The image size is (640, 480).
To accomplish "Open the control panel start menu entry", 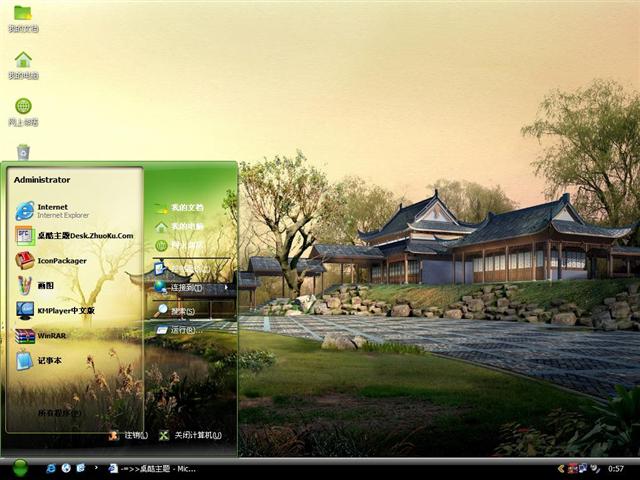I will tap(182, 269).
